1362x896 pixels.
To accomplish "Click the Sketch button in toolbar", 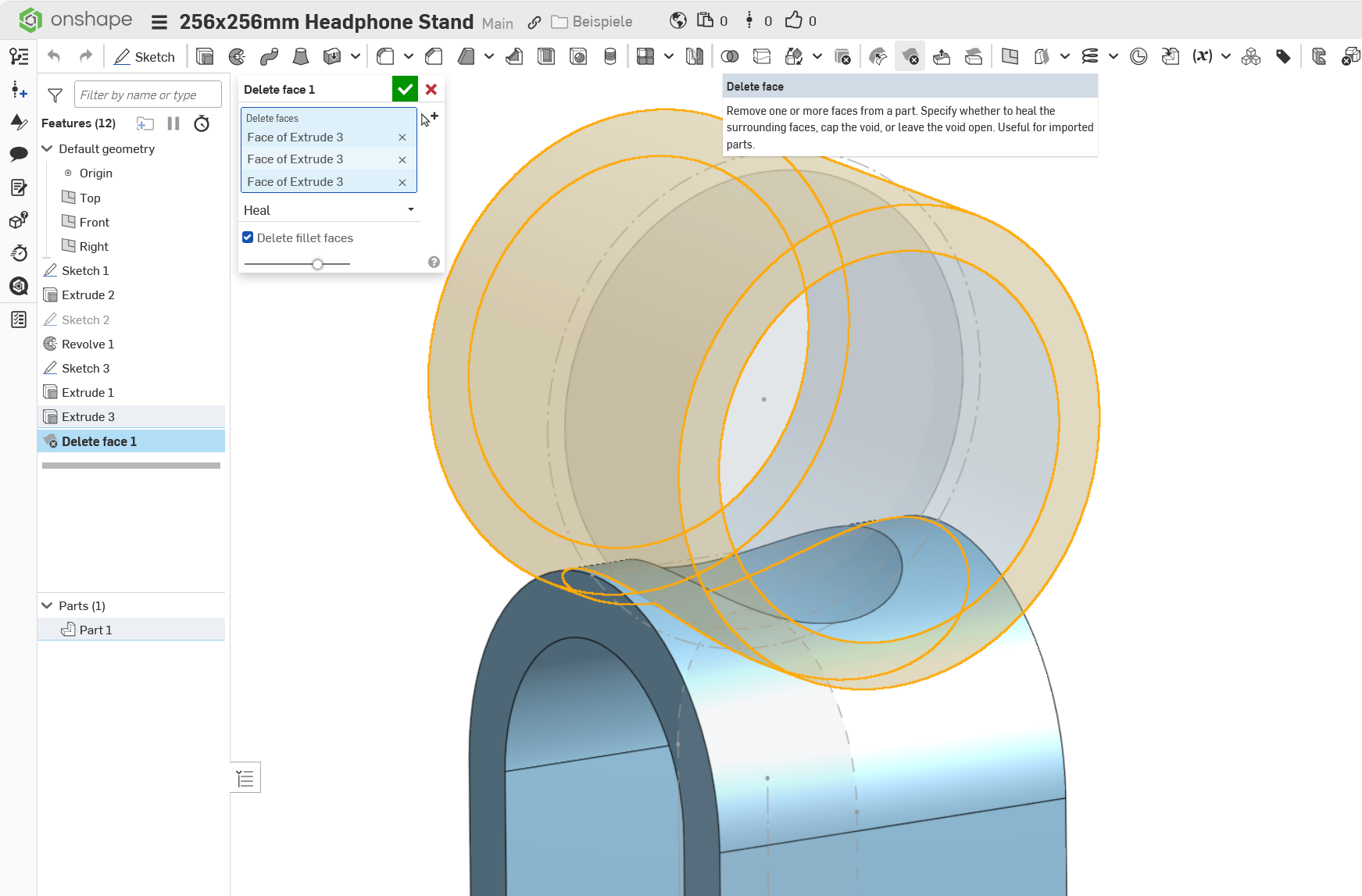I will pyautogui.click(x=145, y=56).
